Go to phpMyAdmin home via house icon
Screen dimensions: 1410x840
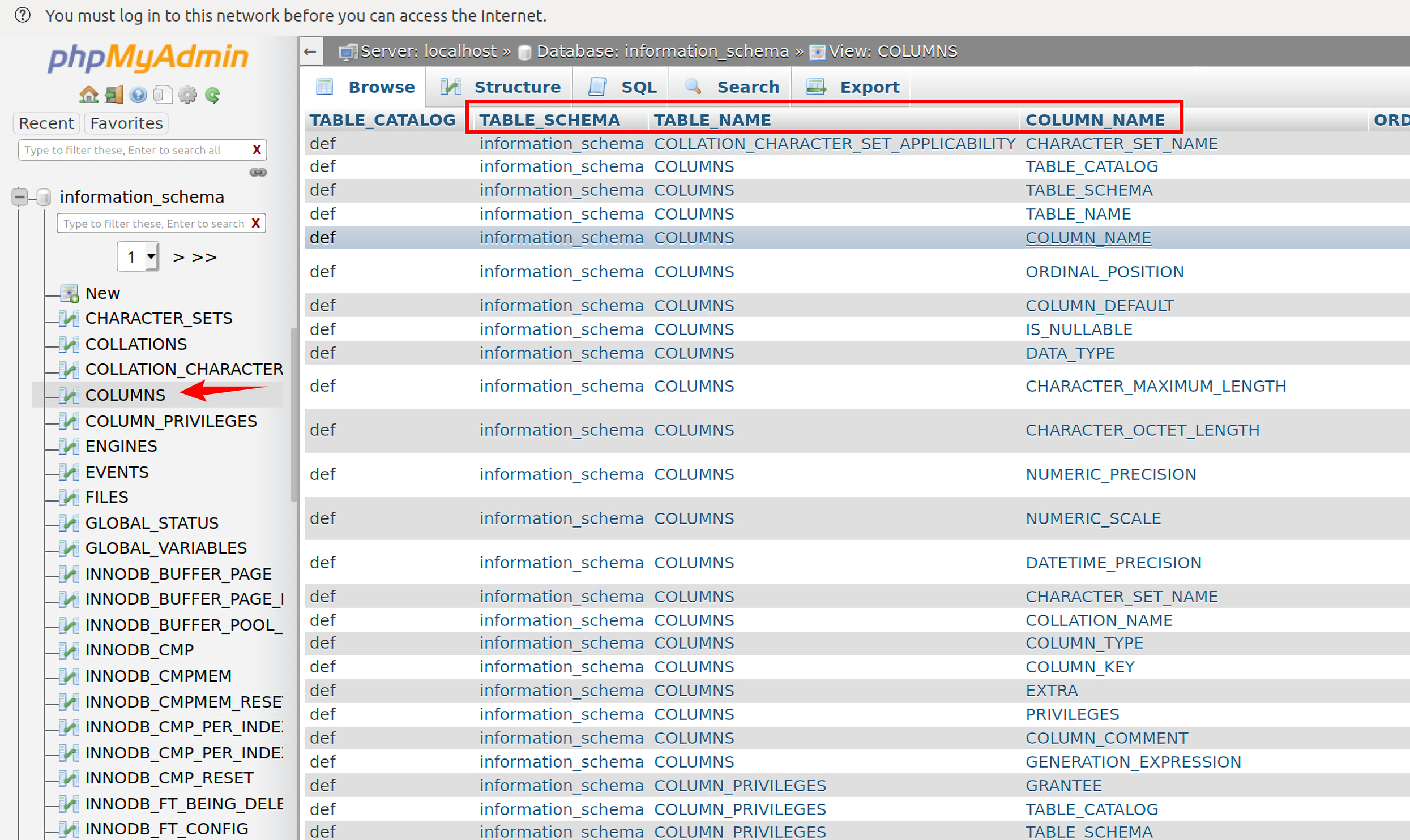pyautogui.click(x=88, y=95)
